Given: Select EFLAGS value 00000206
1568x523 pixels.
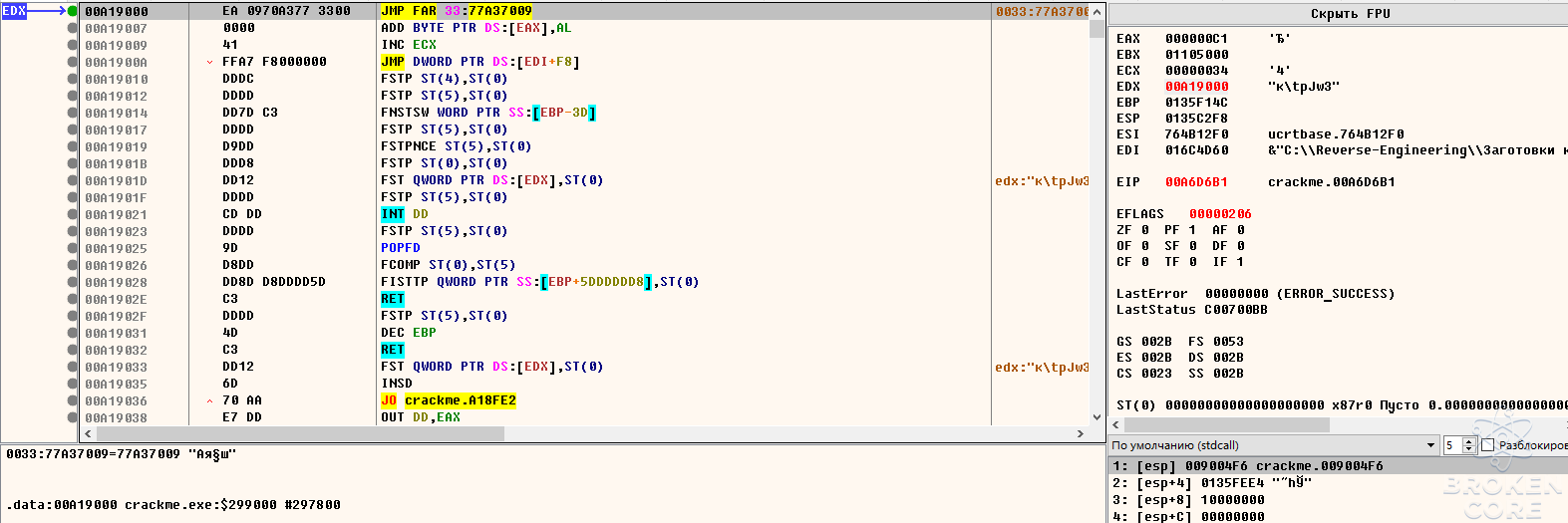Looking at the screenshot, I should tap(1221, 214).
